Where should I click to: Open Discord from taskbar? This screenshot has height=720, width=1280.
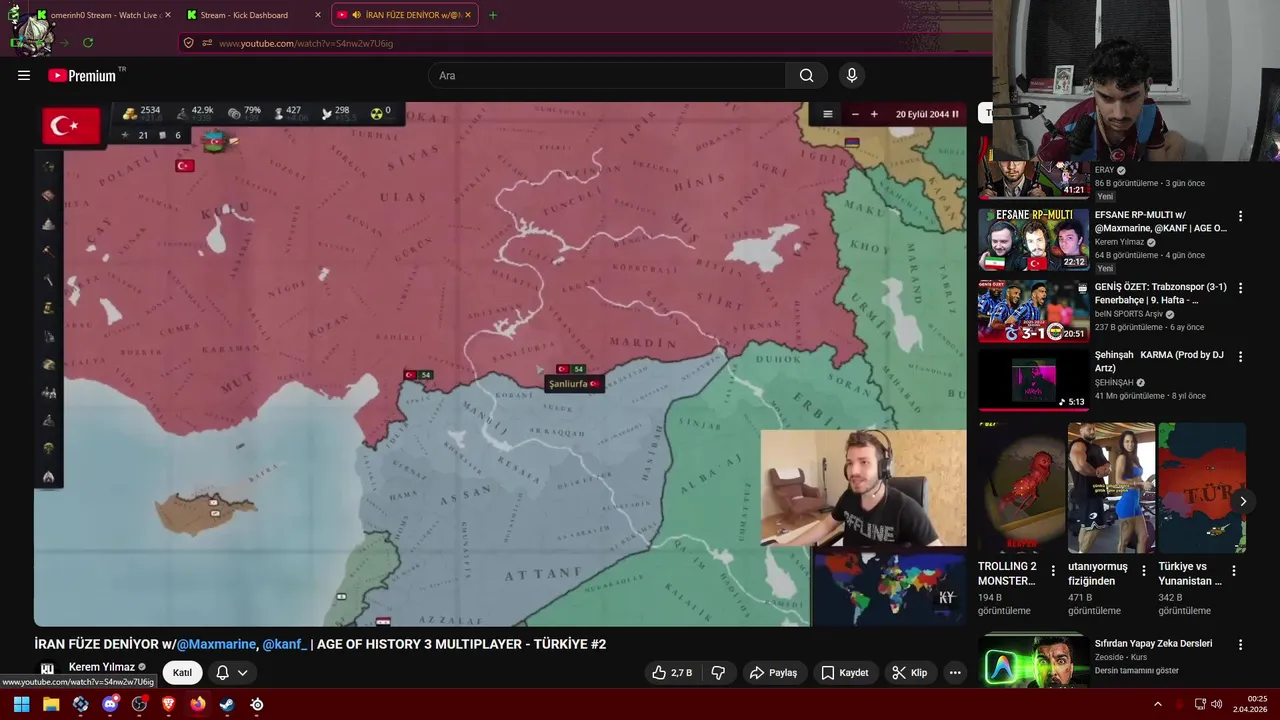[110, 705]
